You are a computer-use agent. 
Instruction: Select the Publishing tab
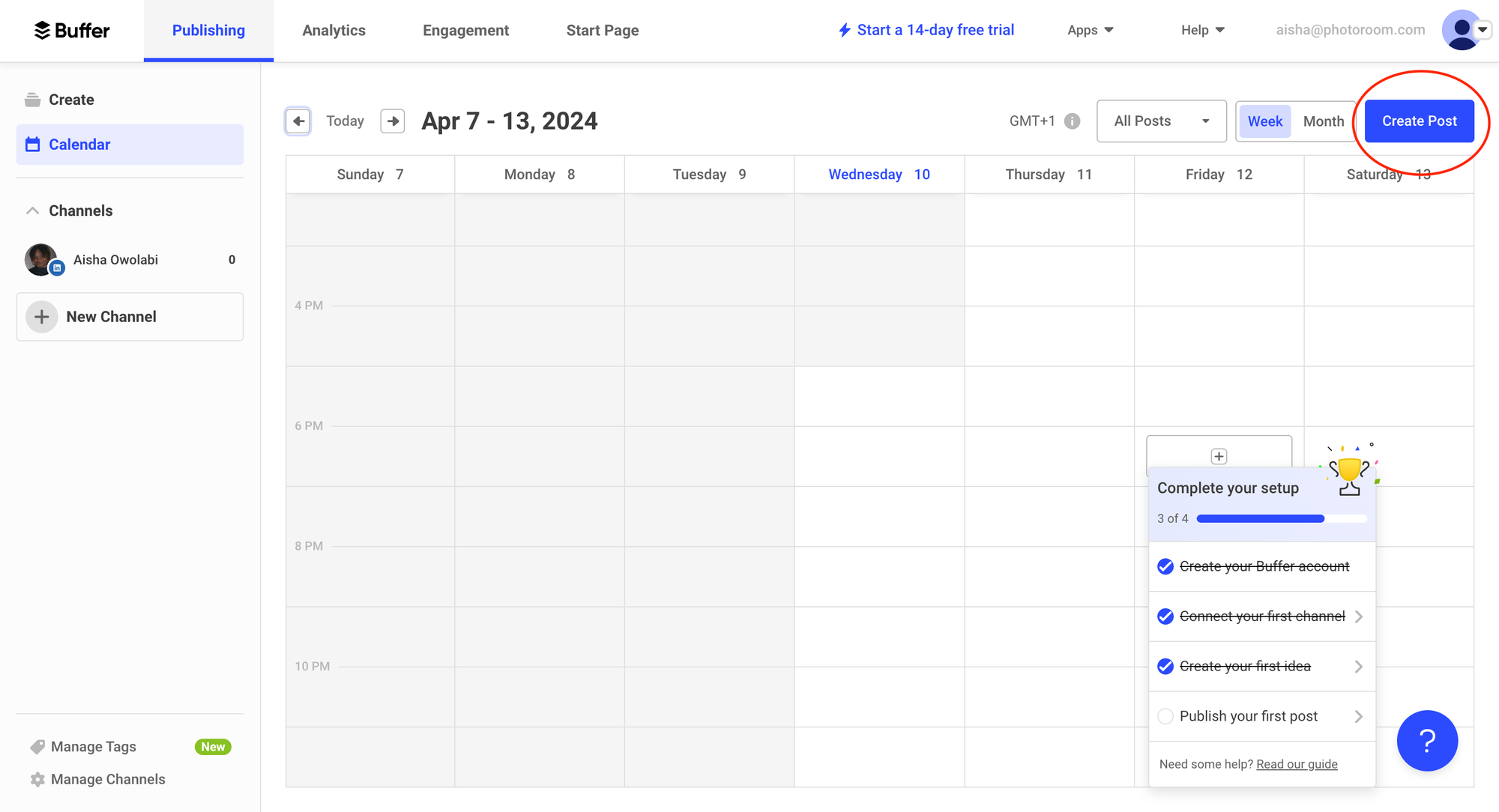click(x=209, y=30)
